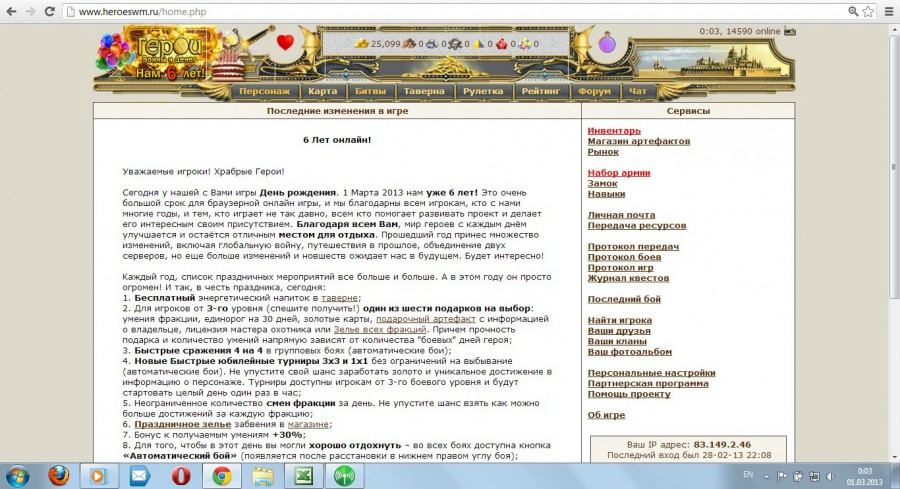900x489 pixels.
Task: Open Ваши кланы link
Action: pyautogui.click(x=616, y=341)
